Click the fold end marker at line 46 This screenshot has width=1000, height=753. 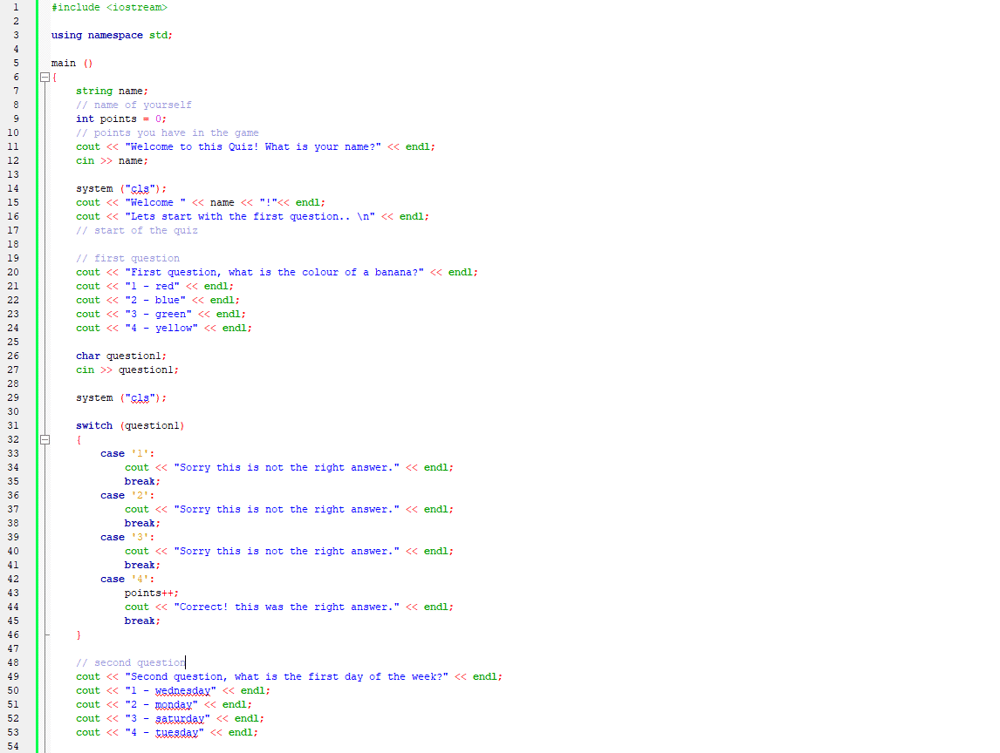pyautogui.click(x=44, y=635)
